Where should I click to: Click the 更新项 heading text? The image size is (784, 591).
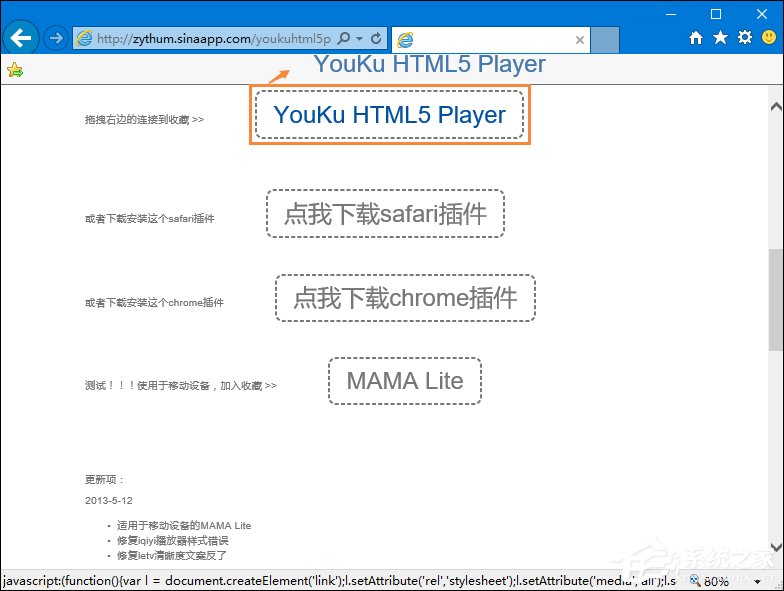coord(104,480)
